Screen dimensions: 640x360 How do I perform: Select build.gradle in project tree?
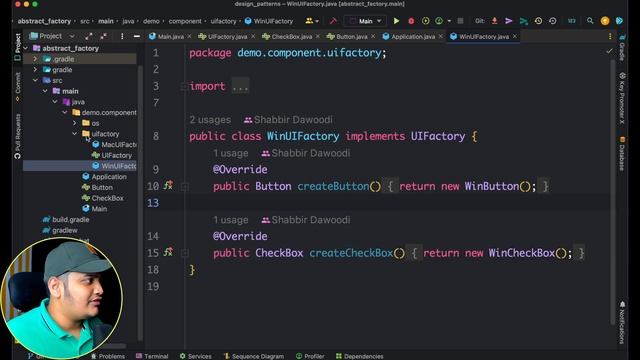coord(66,219)
